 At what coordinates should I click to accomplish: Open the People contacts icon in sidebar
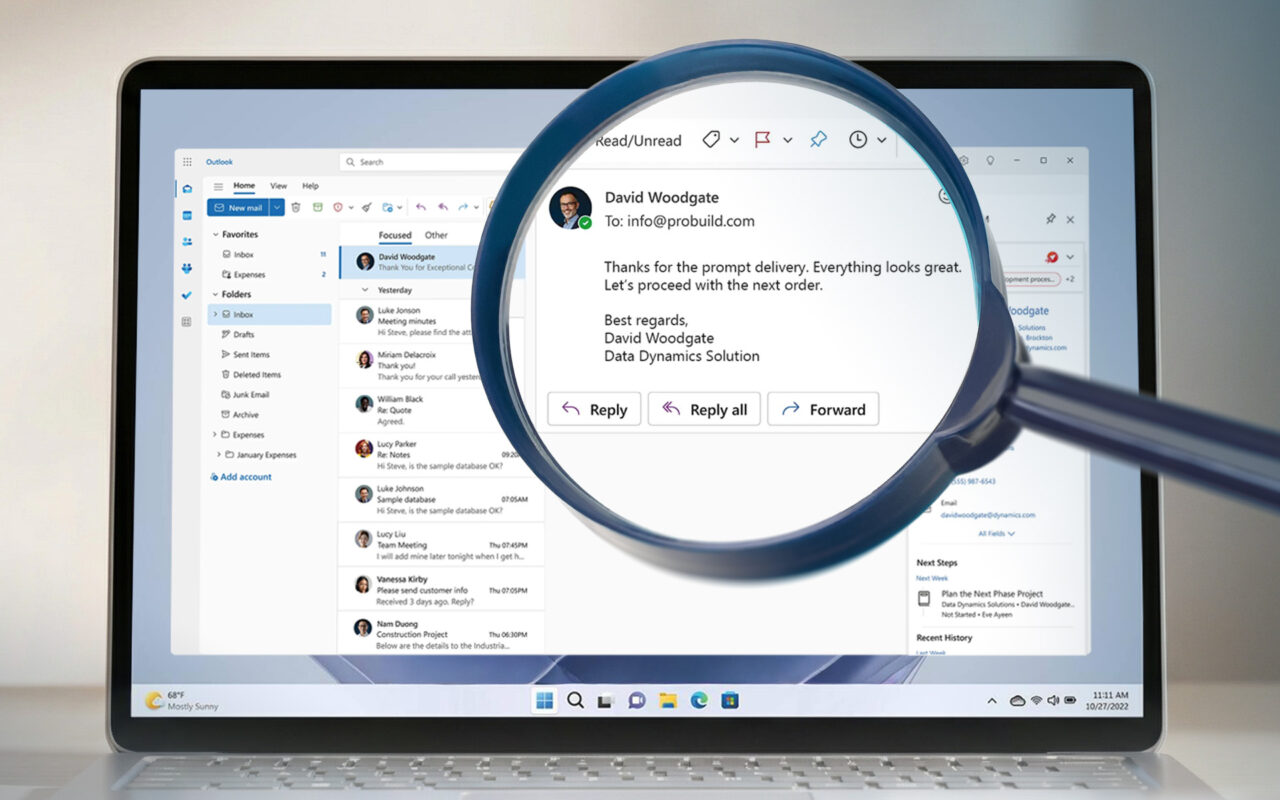[187, 242]
